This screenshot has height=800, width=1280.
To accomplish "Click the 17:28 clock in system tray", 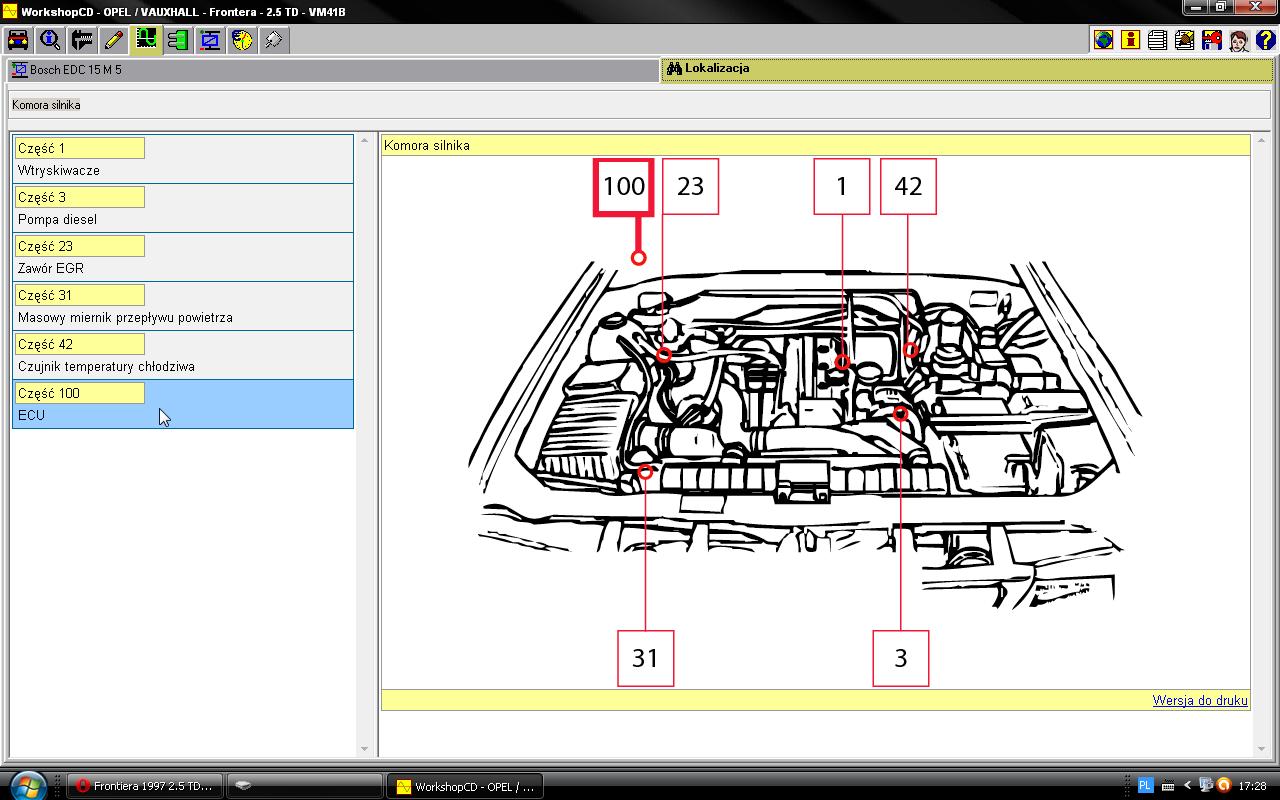I will click(1252, 786).
